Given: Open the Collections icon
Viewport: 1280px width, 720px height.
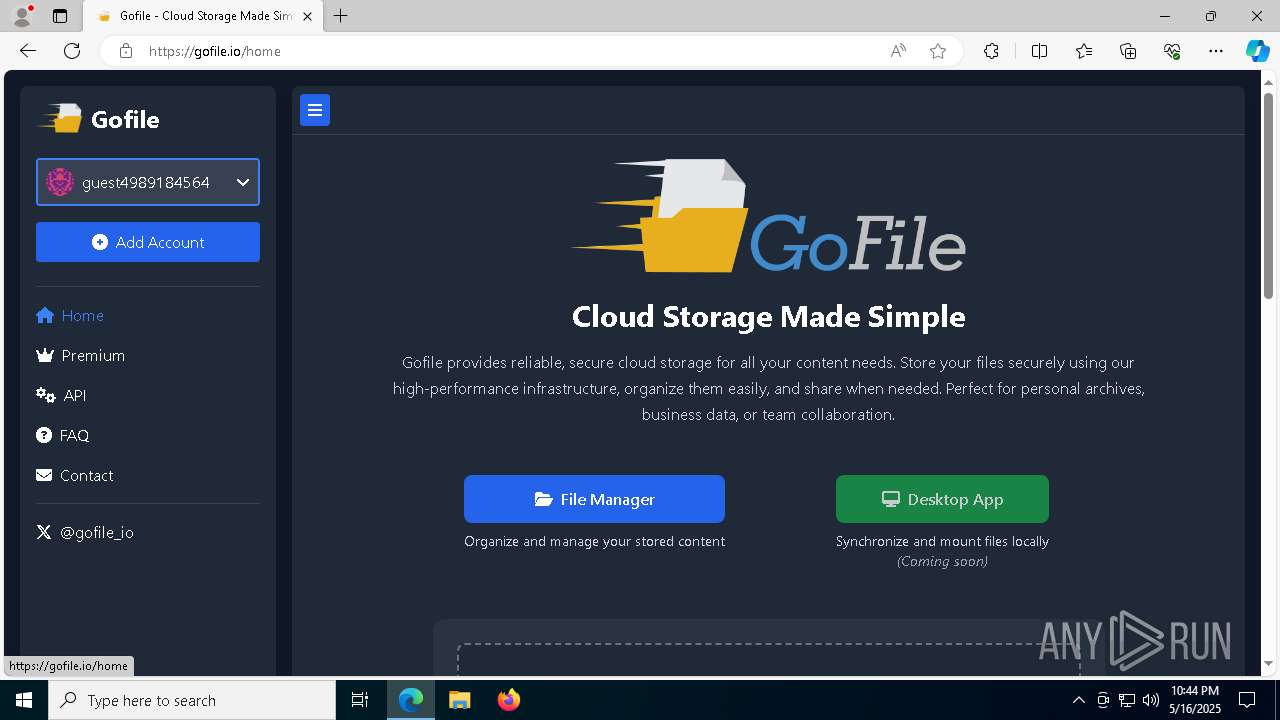Looking at the screenshot, I should [1128, 51].
